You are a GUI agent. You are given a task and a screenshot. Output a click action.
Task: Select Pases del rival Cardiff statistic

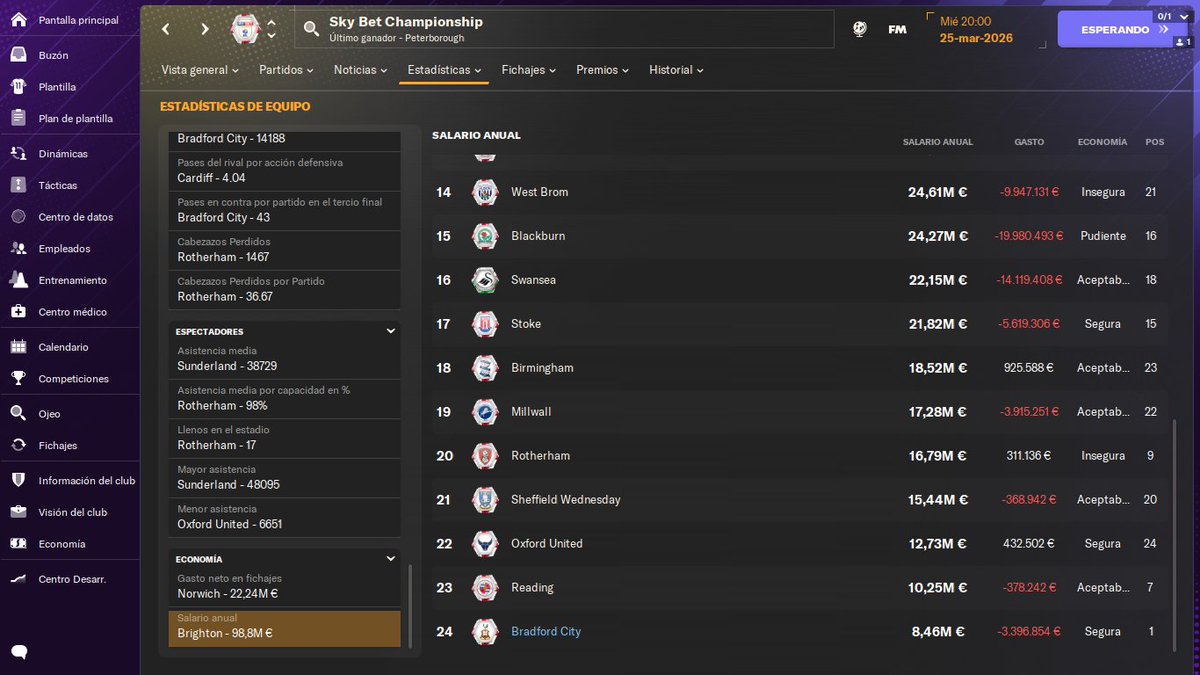click(285, 171)
